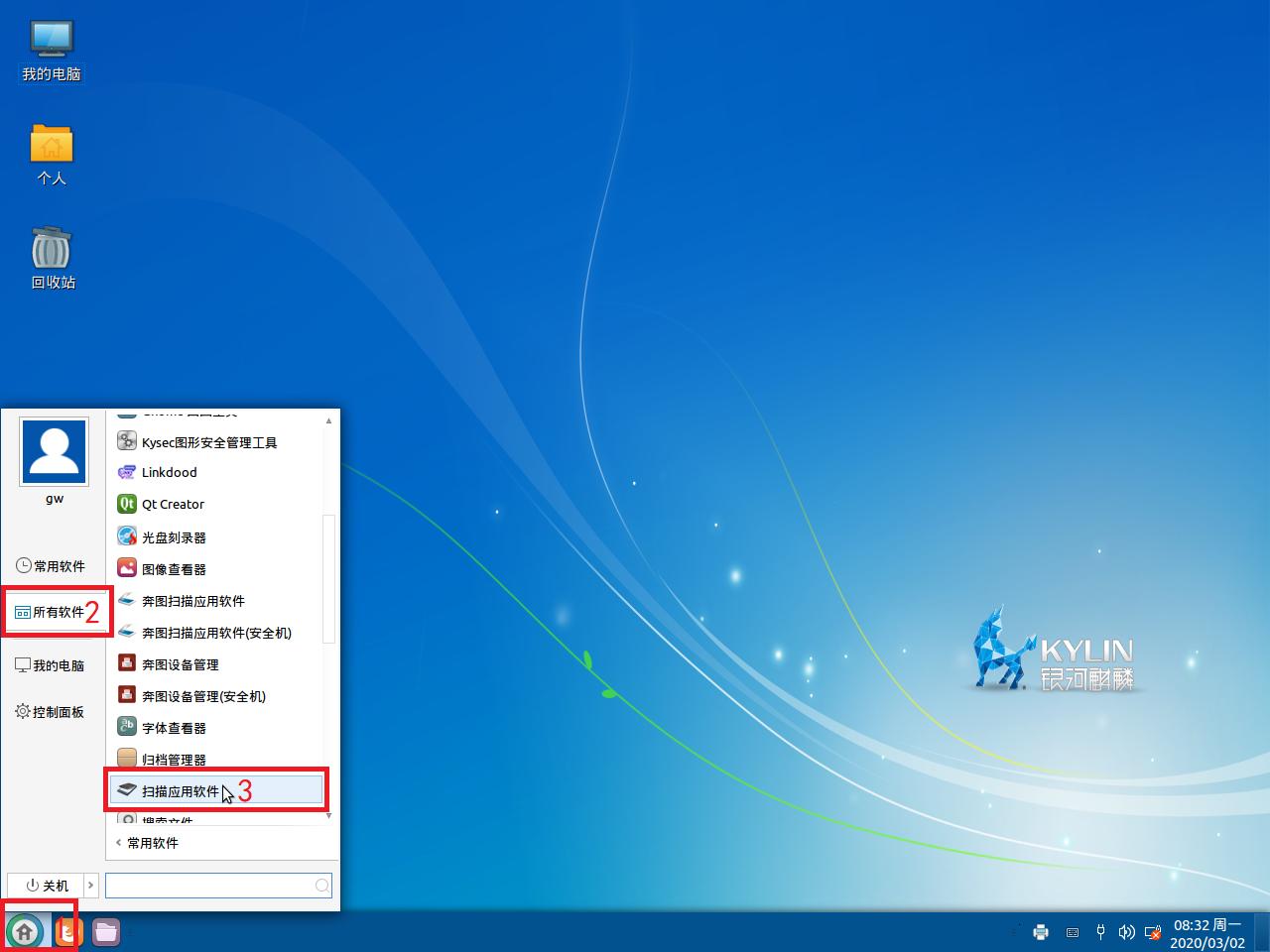
Task: Click the volume speaker tray icon
Action: pos(1126,932)
